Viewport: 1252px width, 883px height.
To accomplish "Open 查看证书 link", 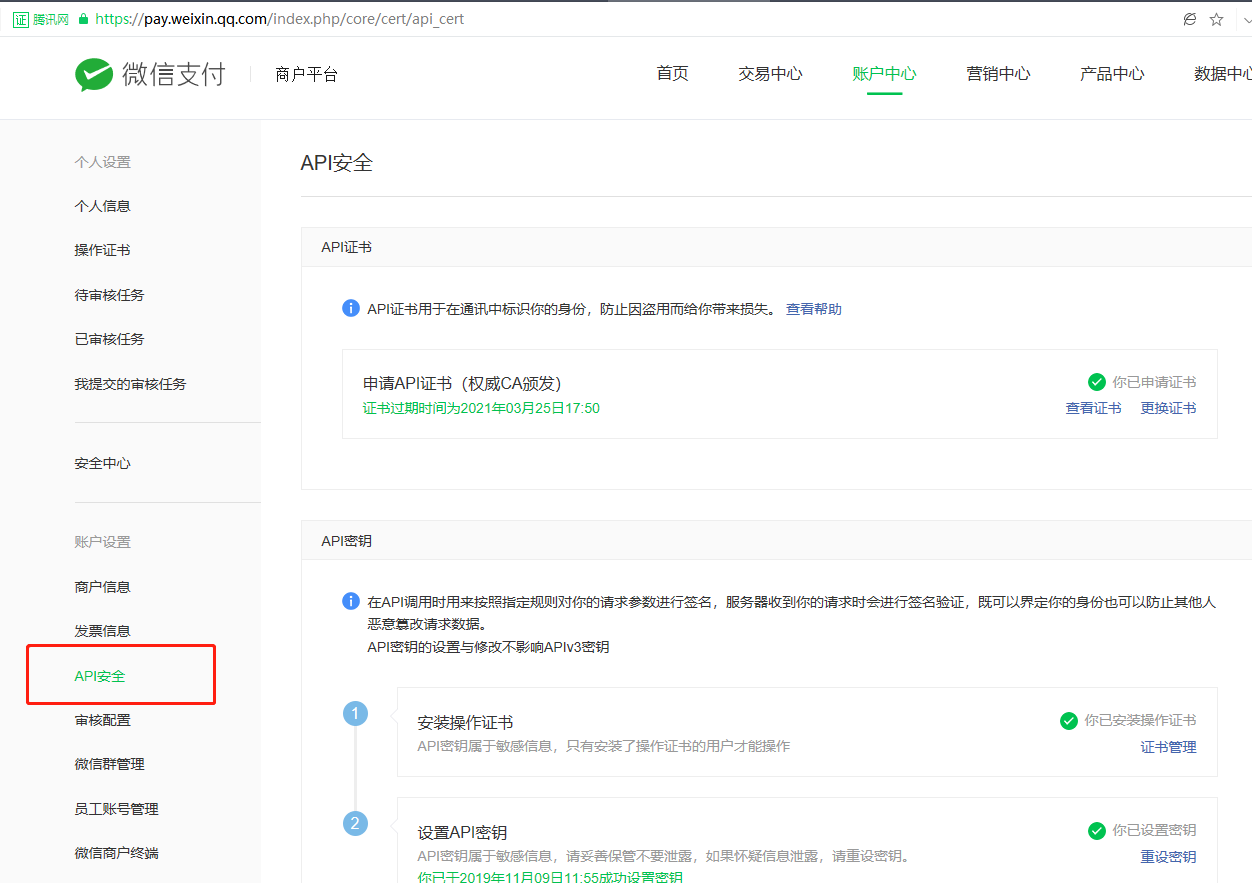I will pos(1093,408).
